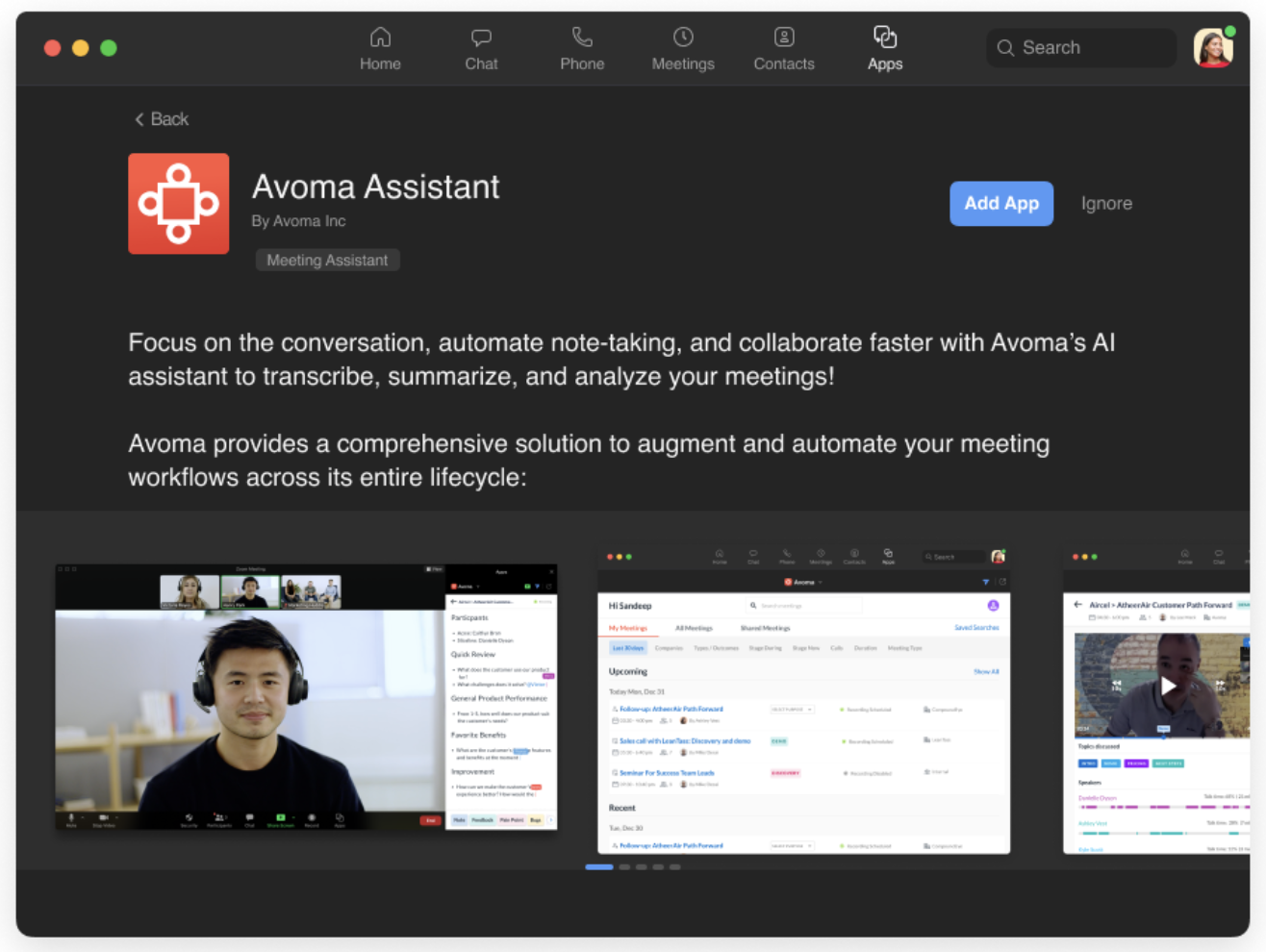This screenshot has height=952, width=1266.
Task: Open the Zoom meeting screenshot preview
Action: pos(306,699)
